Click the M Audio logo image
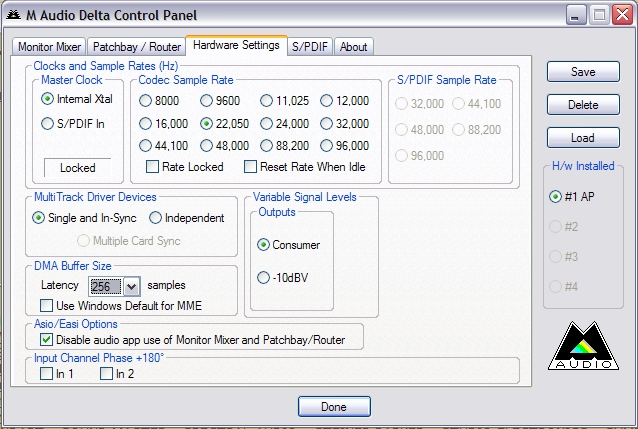The image size is (638, 429). click(x=583, y=346)
